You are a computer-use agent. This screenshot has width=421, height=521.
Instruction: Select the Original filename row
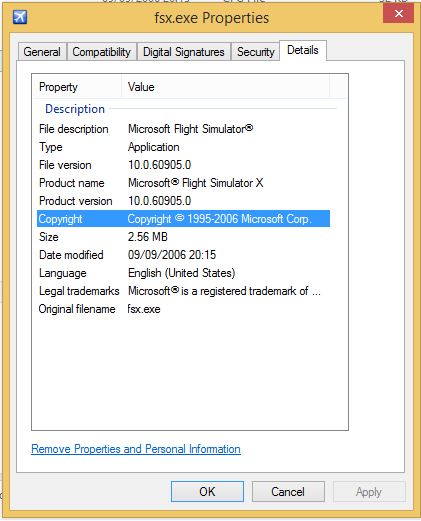pyautogui.click(x=183, y=309)
